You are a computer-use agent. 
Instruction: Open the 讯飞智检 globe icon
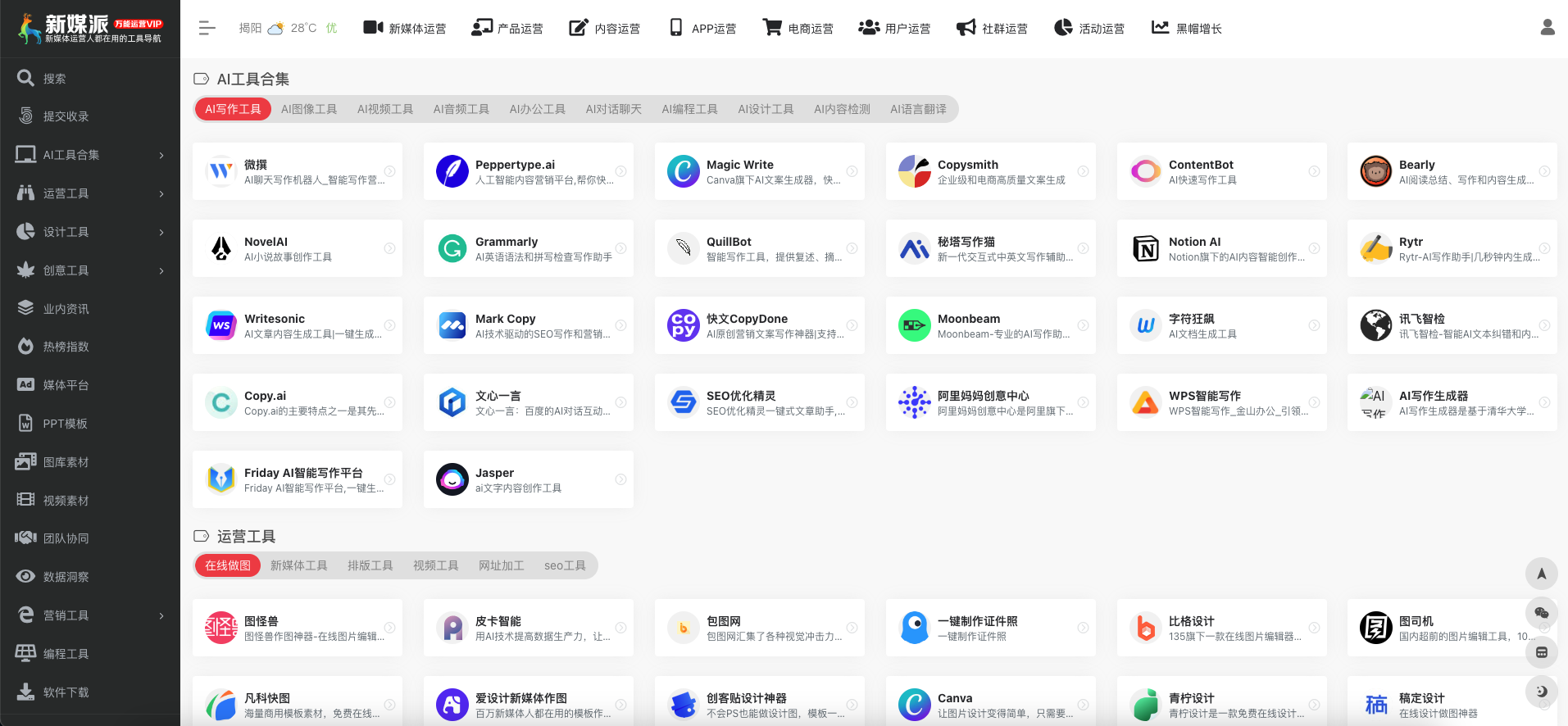1376,325
